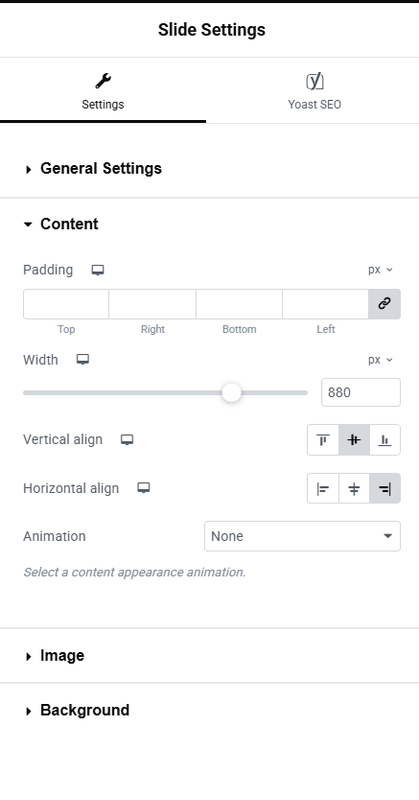This screenshot has width=419, height=800.
Task: Set horizontal align to center
Action: coord(354,489)
